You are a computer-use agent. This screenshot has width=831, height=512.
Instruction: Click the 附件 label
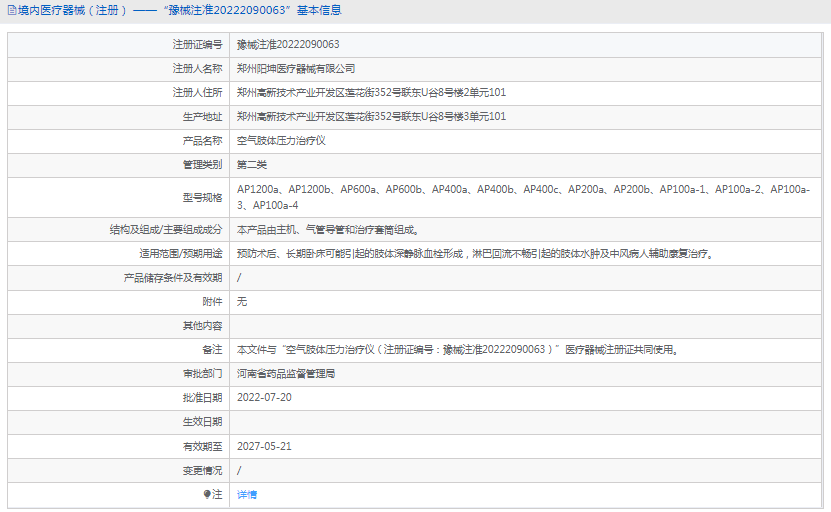click(213, 302)
